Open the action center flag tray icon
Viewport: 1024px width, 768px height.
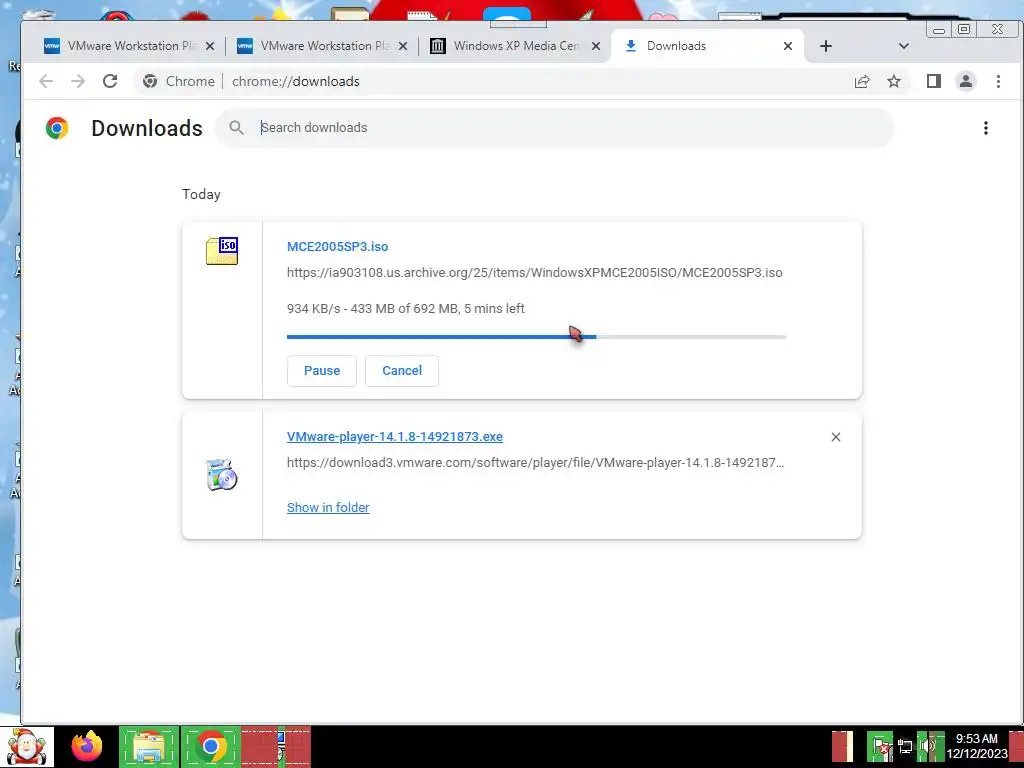click(880, 746)
